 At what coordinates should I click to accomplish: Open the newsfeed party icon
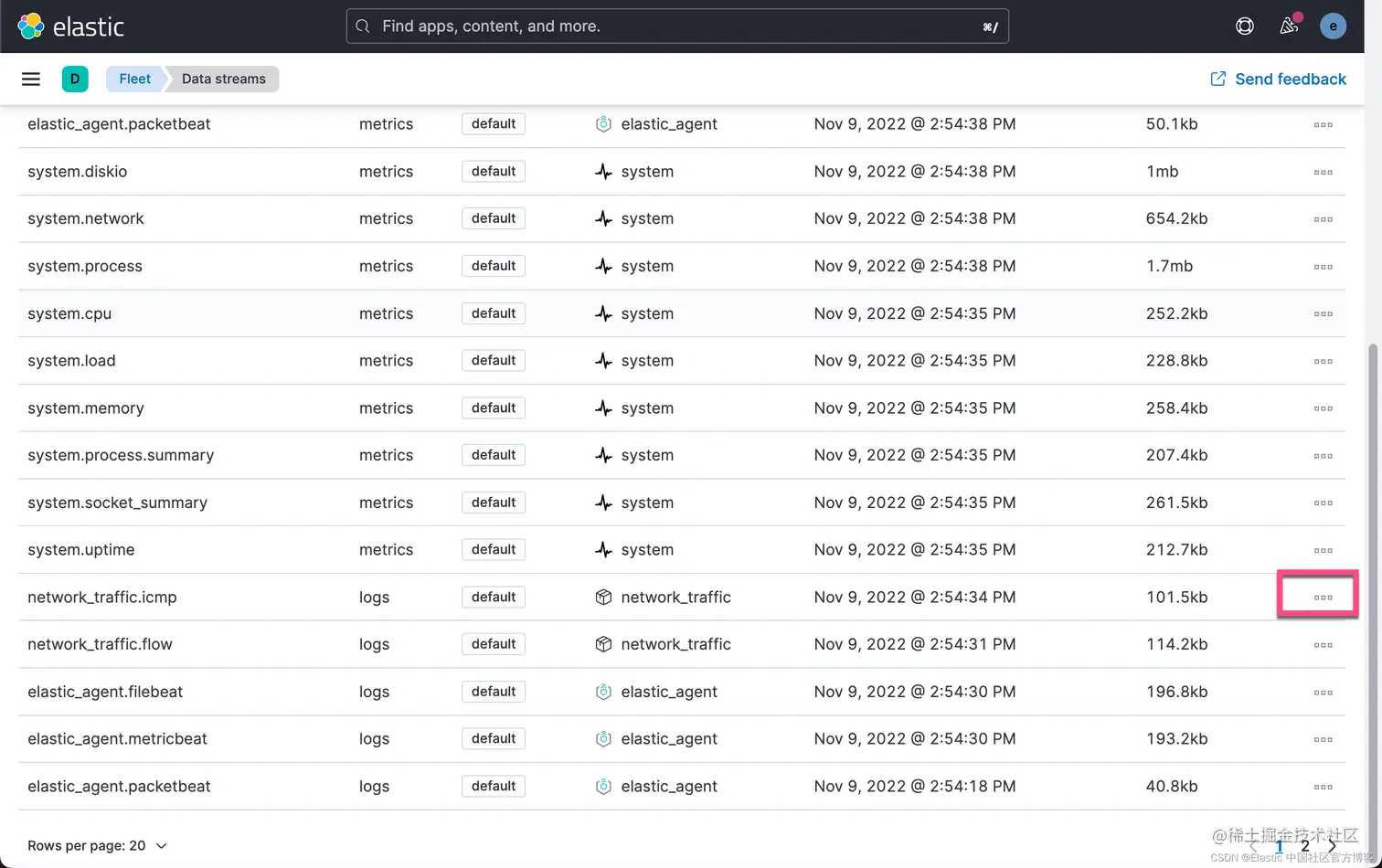tap(1290, 26)
